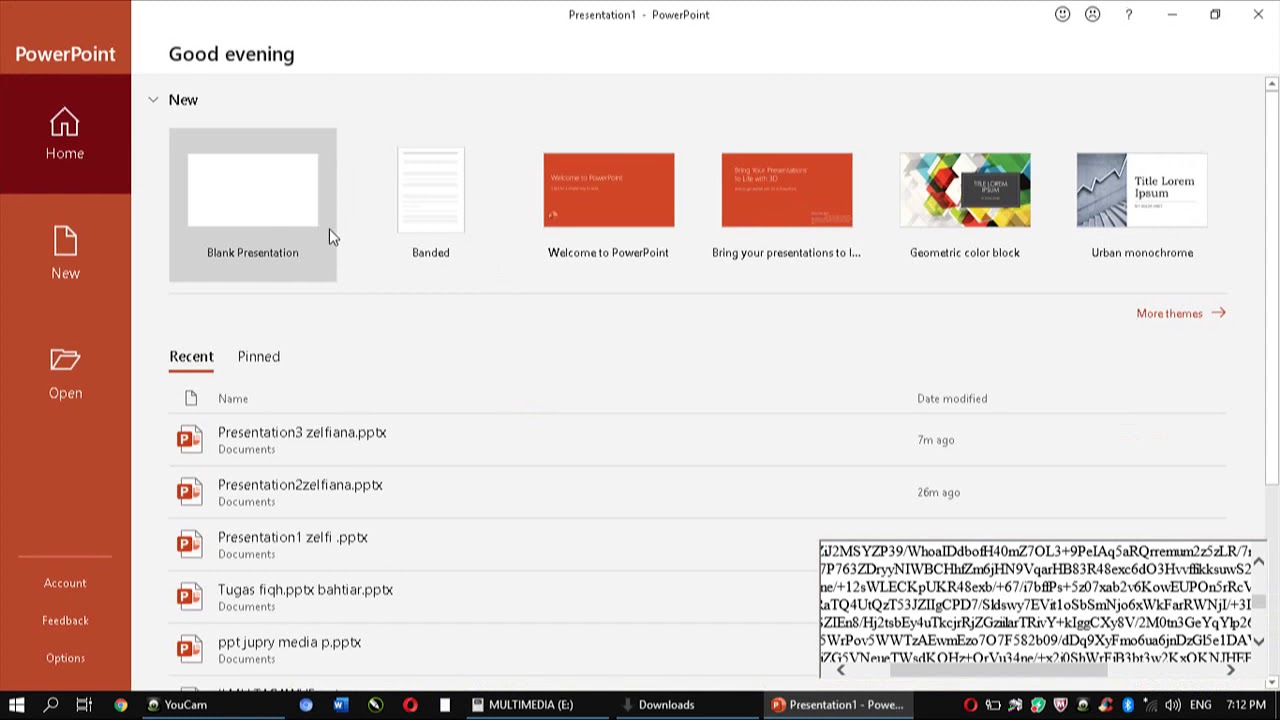The height and width of the screenshot is (720, 1280).
Task: Click the frown face feedback icon
Action: [x=1092, y=14]
